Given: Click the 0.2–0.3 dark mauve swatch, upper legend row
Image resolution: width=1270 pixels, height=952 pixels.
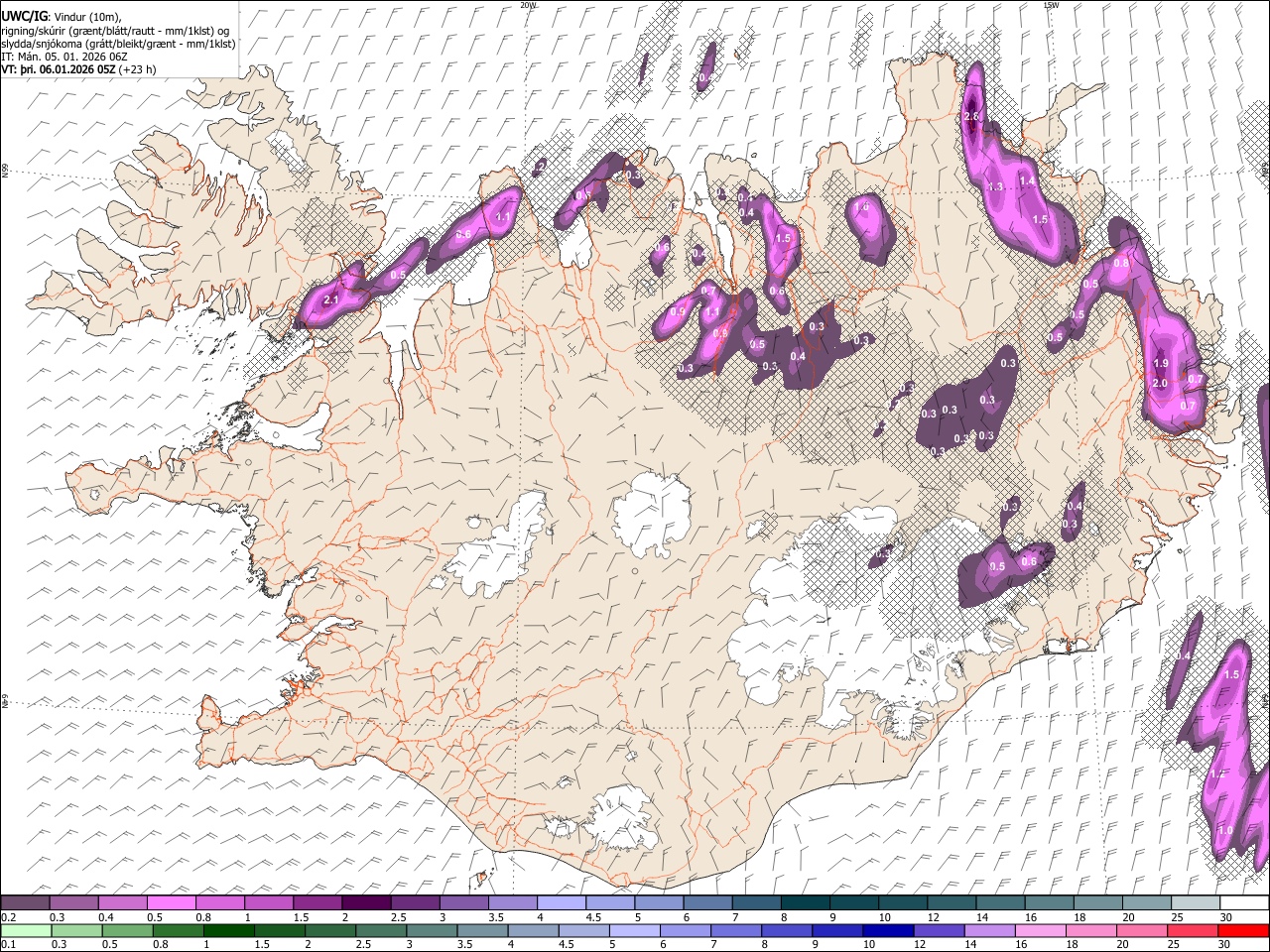Looking at the screenshot, I should [25, 902].
